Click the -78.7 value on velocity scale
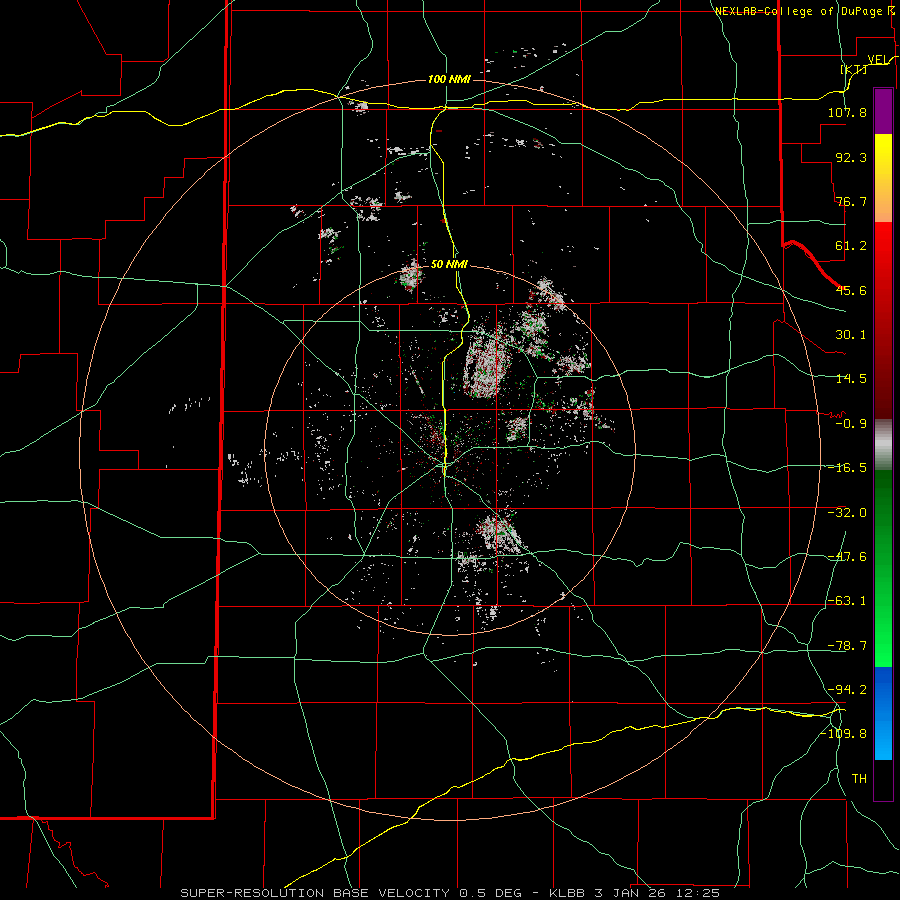The image size is (900, 900). pos(847,646)
